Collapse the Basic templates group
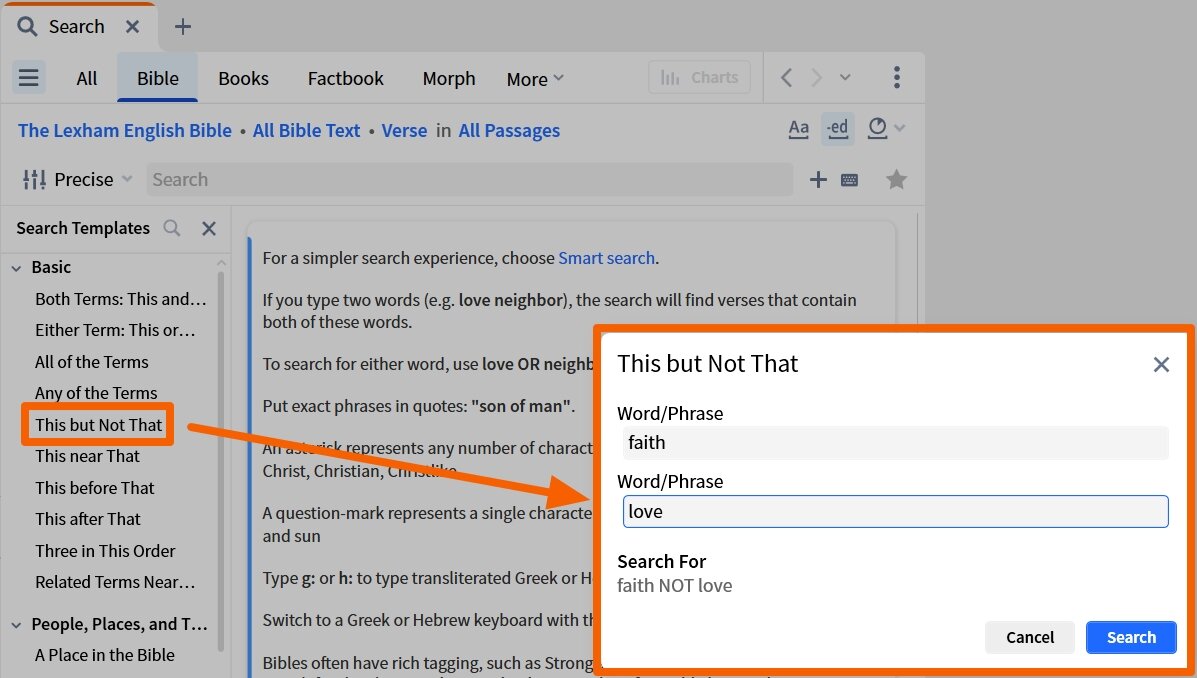The width and height of the screenshot is (1197, 678). point(17,268)
